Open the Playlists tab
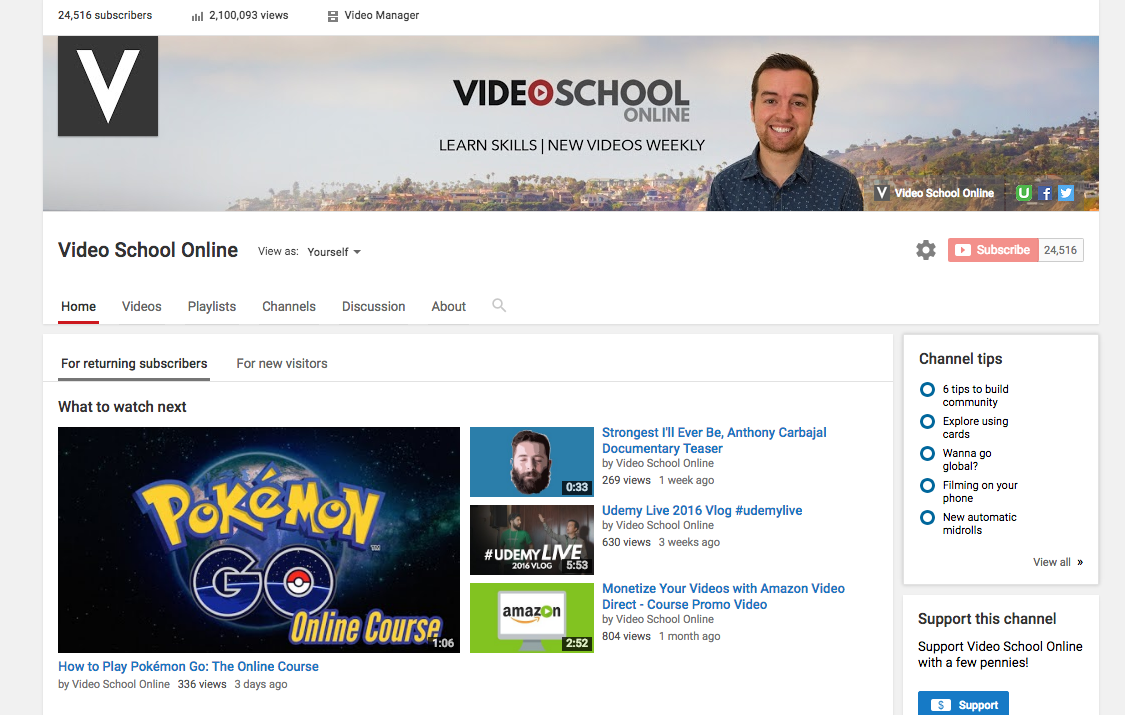1125x715 pixels. (x=212, y=306)
